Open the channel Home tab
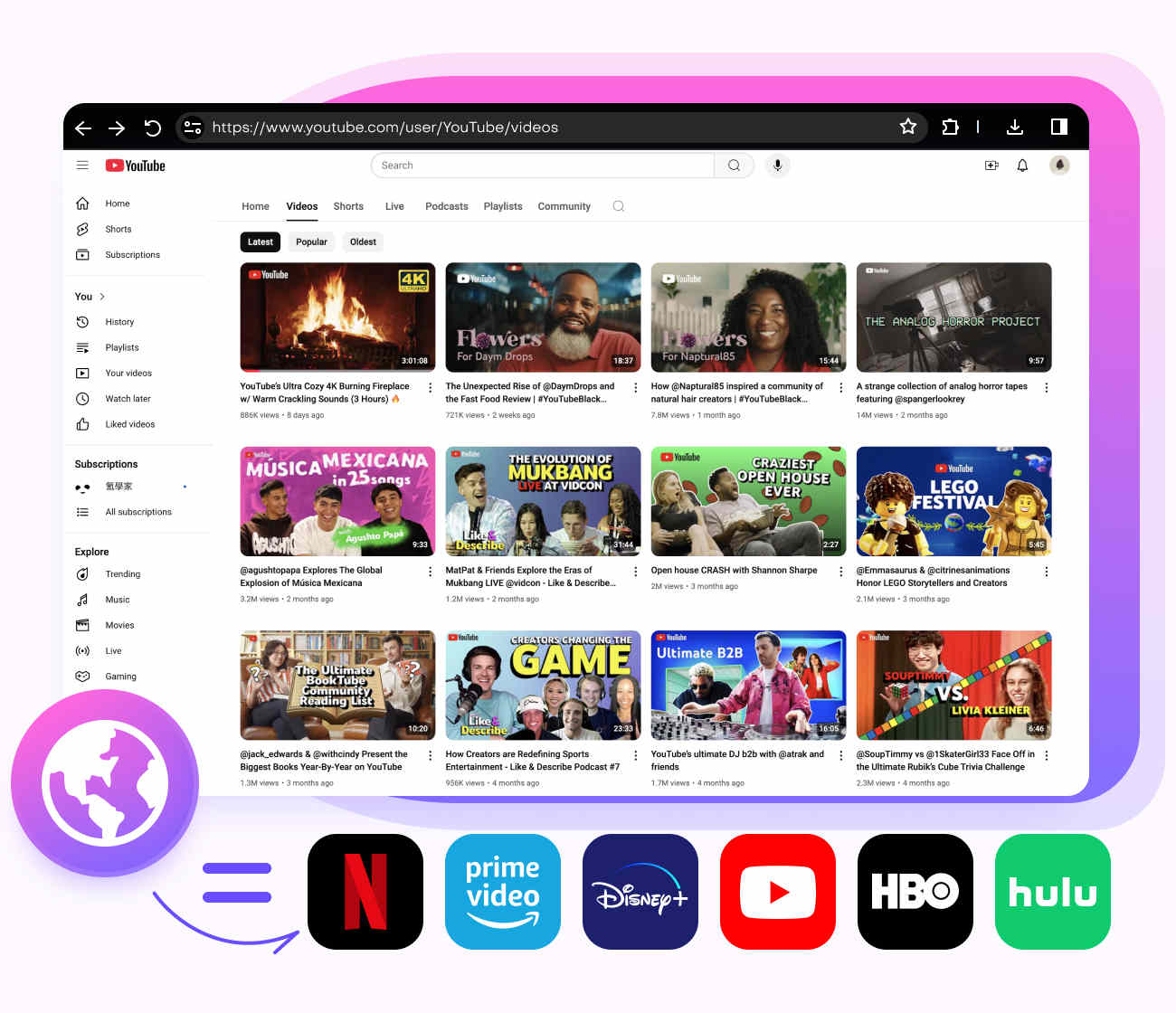The width and height of the screenshot is (1176, 1013). point(255,206)
